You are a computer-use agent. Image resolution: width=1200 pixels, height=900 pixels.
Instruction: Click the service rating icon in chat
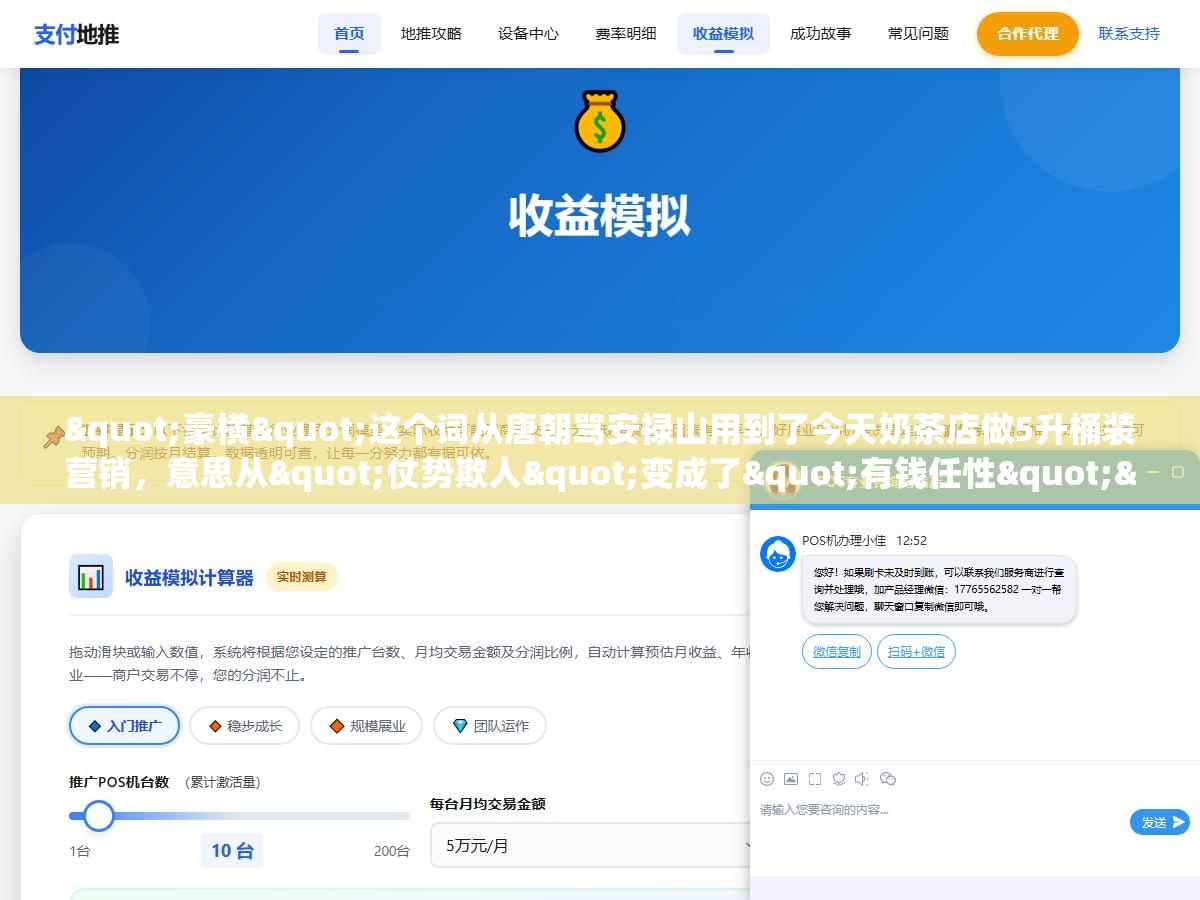839,779
